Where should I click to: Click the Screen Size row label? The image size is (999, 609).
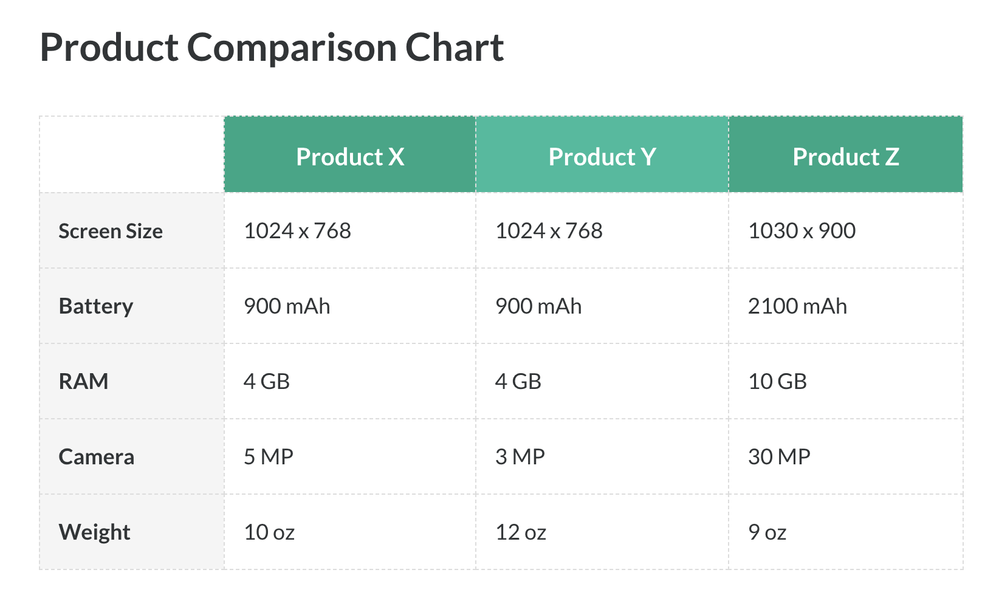tap(110, 231)
